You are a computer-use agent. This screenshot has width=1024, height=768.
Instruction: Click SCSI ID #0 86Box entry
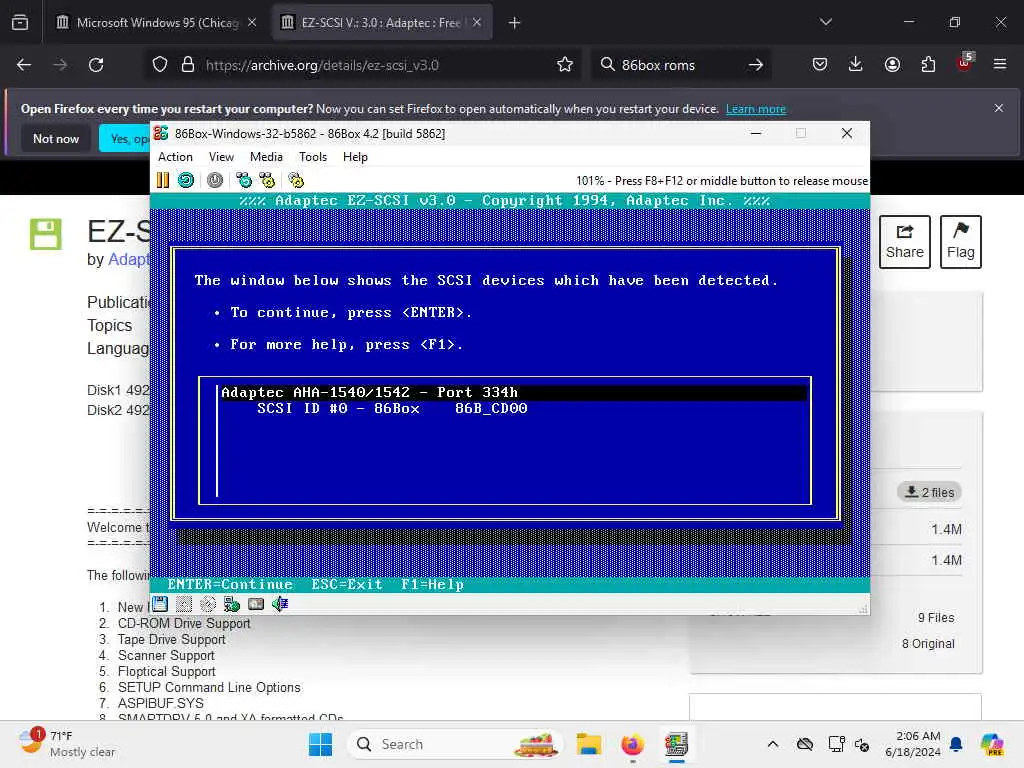click(x=392, y=408)
